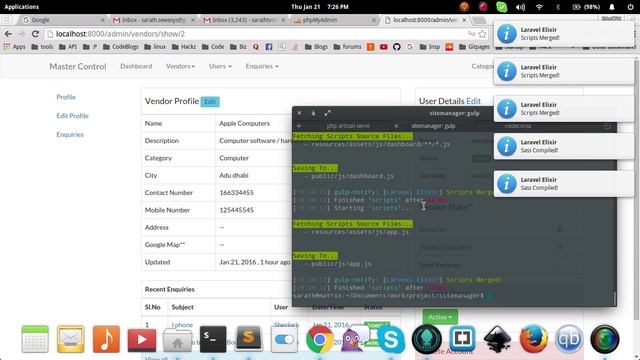The image size is (640, 360).
Task: Click the terminal window scrollbar
Action: pos(615,298)
